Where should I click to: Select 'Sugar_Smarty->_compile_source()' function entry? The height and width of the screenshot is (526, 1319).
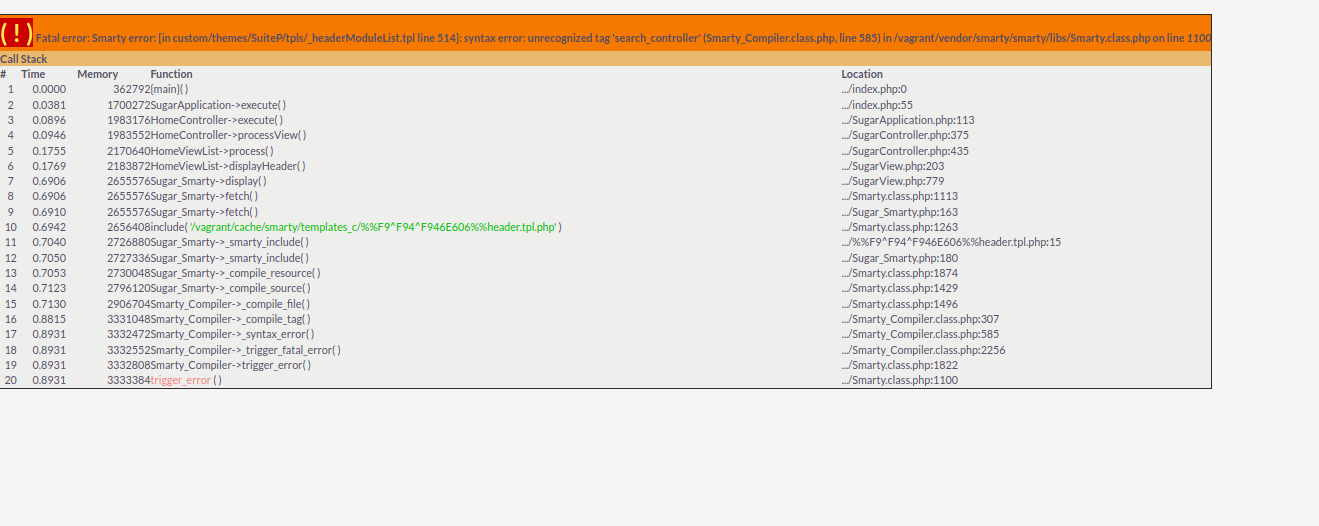(230, 288)
